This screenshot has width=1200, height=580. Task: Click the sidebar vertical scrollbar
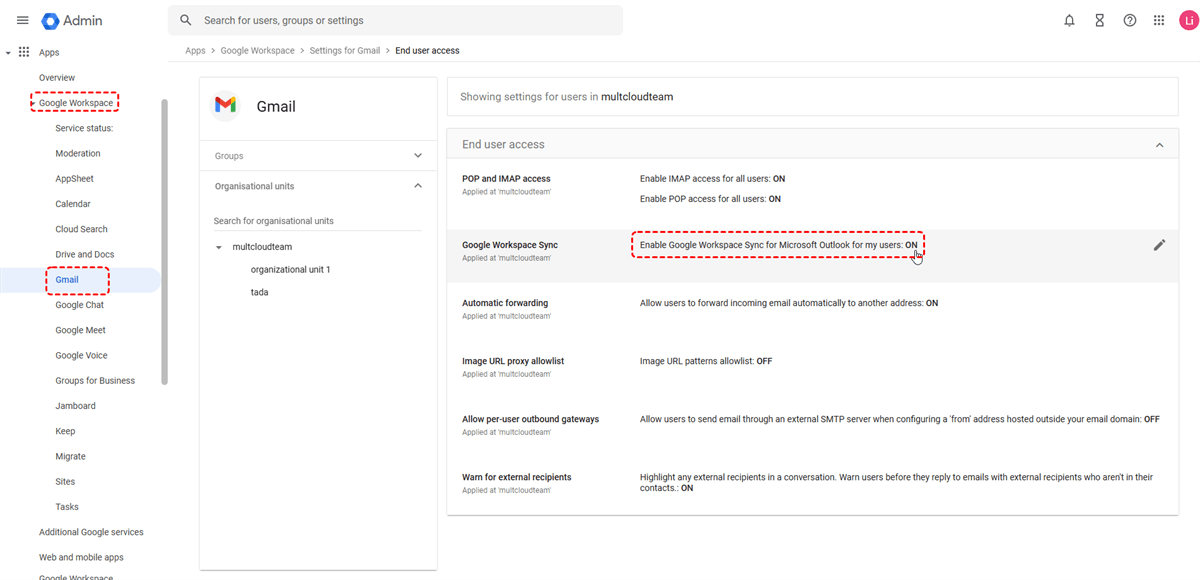point(164,240)
